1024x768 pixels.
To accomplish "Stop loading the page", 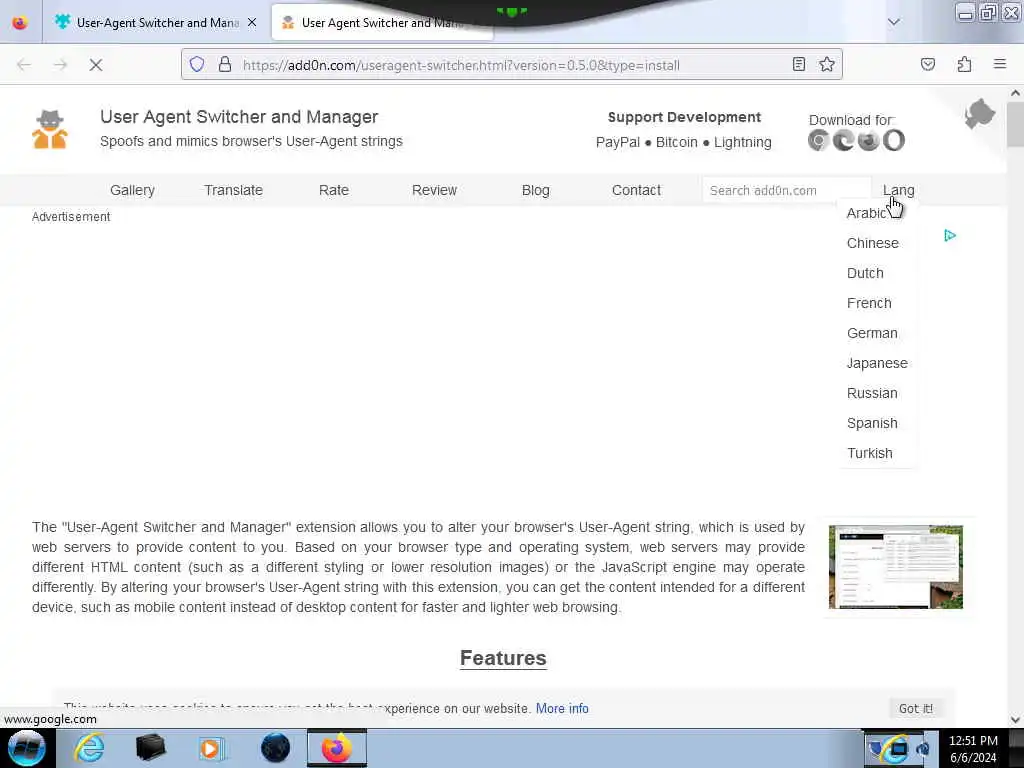I will [96, 65].
